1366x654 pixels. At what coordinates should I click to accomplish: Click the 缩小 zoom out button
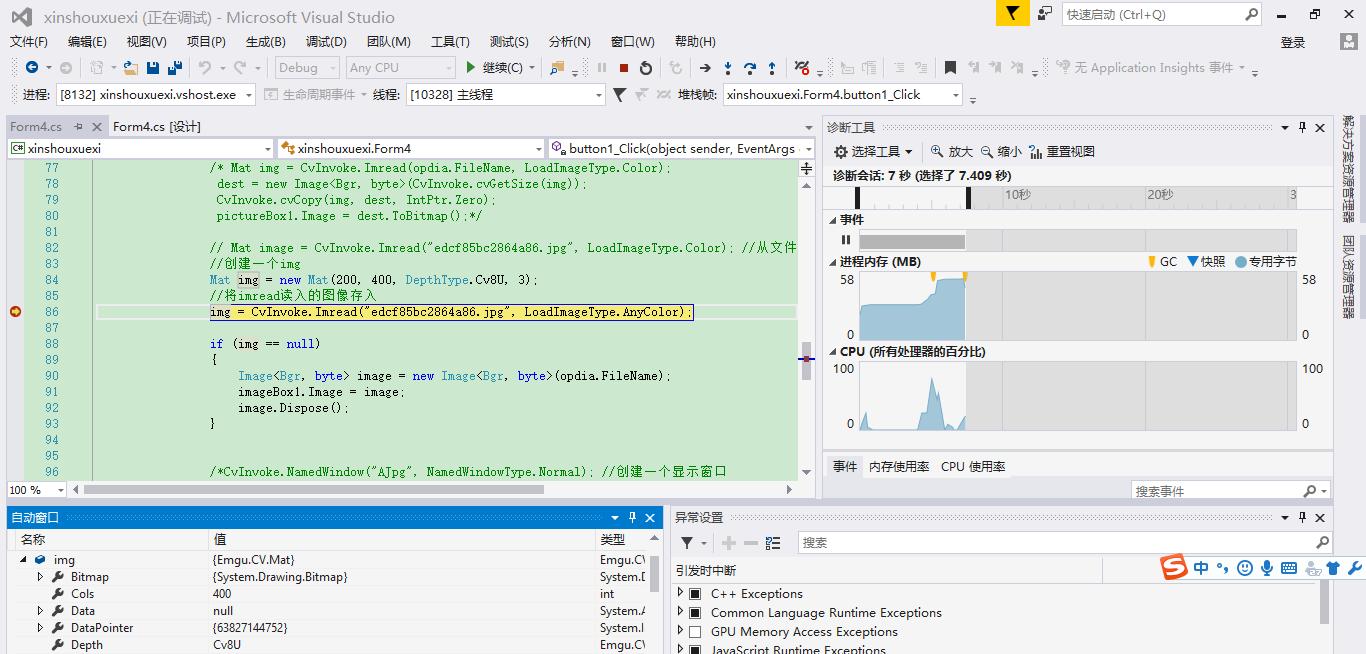[1001, 152]
